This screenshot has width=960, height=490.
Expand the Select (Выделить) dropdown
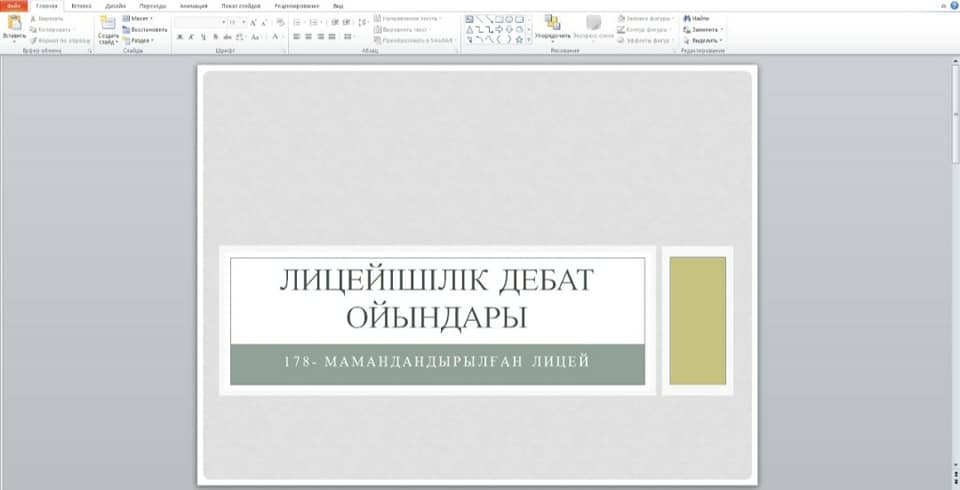[x=704, y=41]
